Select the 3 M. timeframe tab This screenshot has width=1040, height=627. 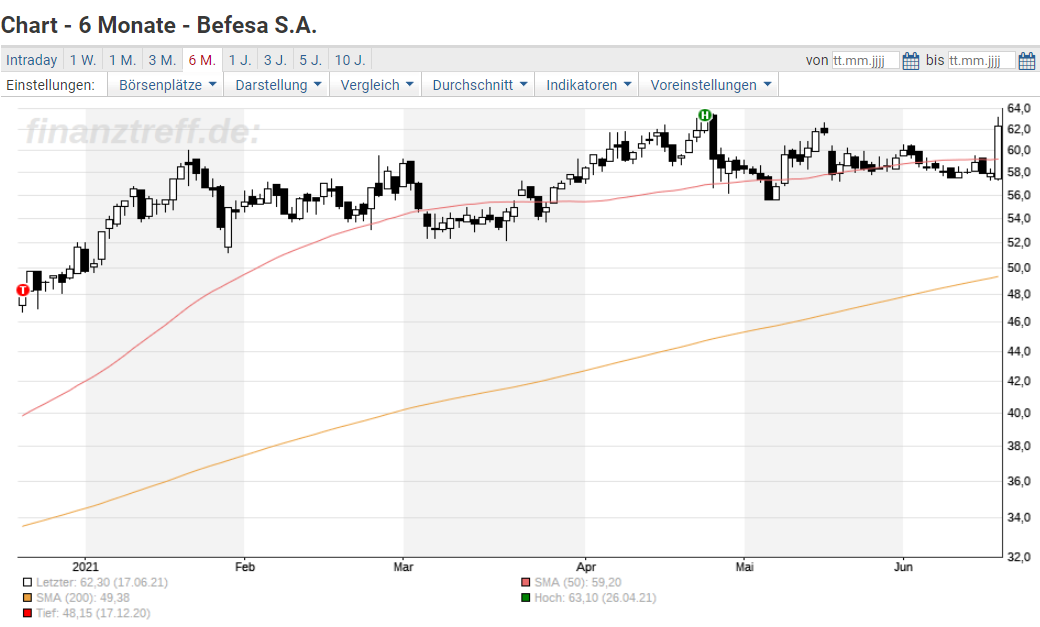[x=162, y=60]
